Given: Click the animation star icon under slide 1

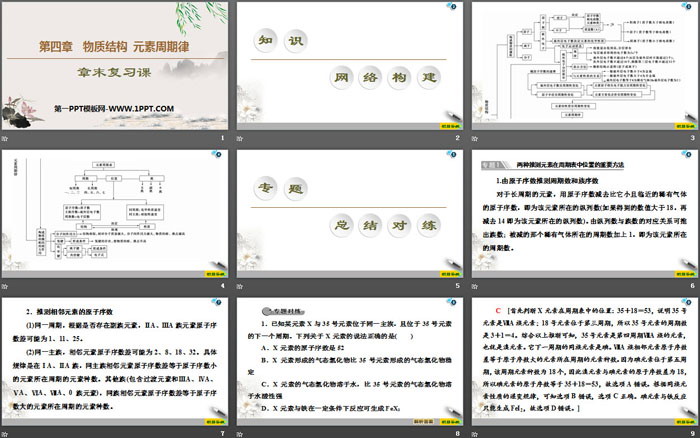Looking at the screenshot, I should click(x=5, y=138).
